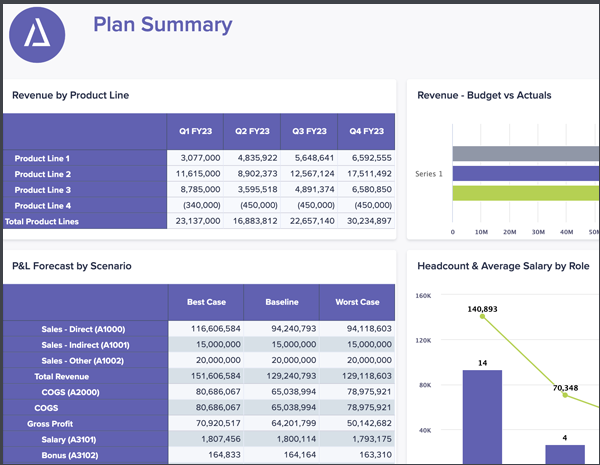Click cell value 50,142,682
This screenshot has height=465, width=600.
coord(369,423)
